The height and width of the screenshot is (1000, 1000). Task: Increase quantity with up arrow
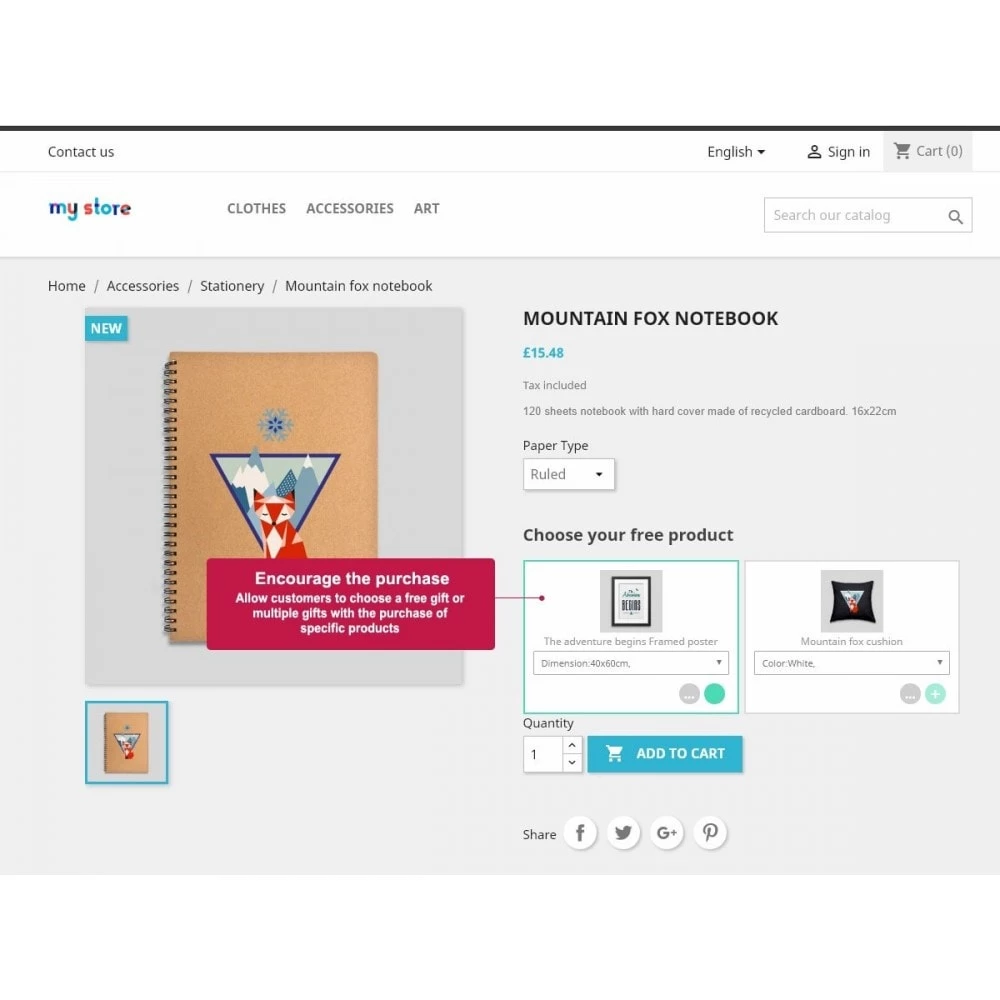coord(572,745)
